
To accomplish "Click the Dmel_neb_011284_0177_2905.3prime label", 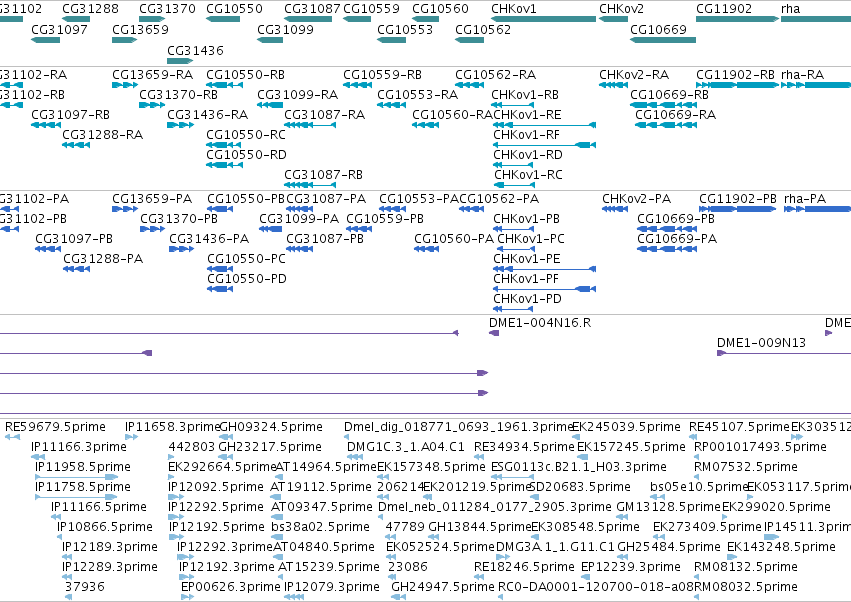I will [x=495, y=507].
